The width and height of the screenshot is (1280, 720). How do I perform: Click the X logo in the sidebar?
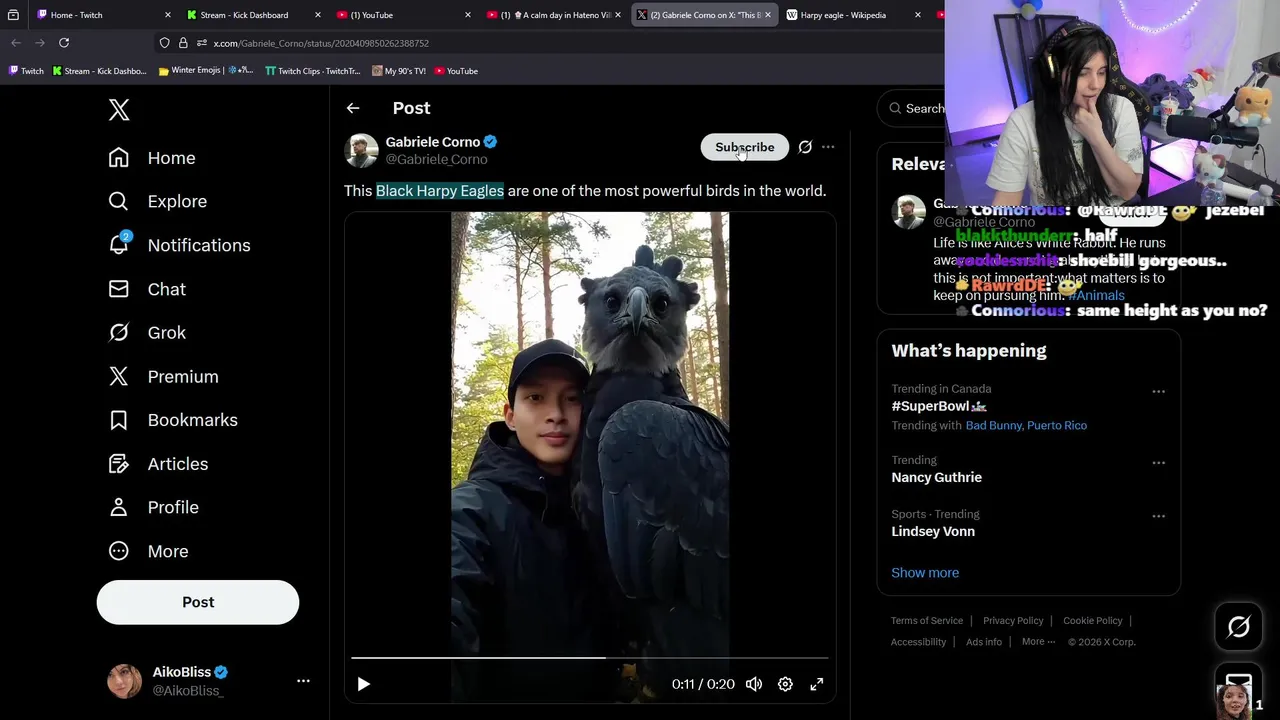[119, 110]
